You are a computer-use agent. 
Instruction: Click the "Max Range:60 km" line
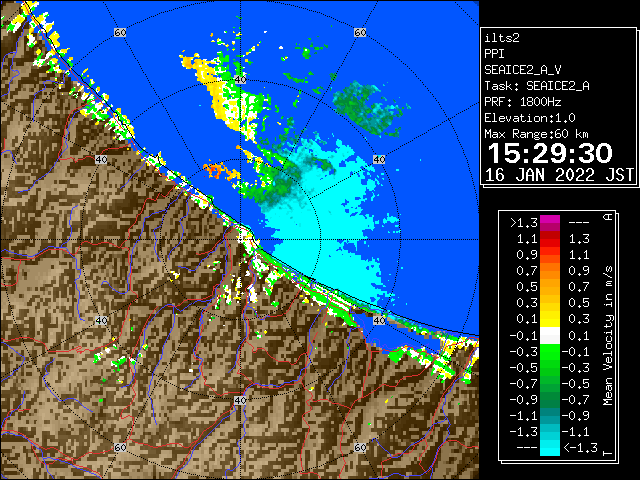[536, 134]
